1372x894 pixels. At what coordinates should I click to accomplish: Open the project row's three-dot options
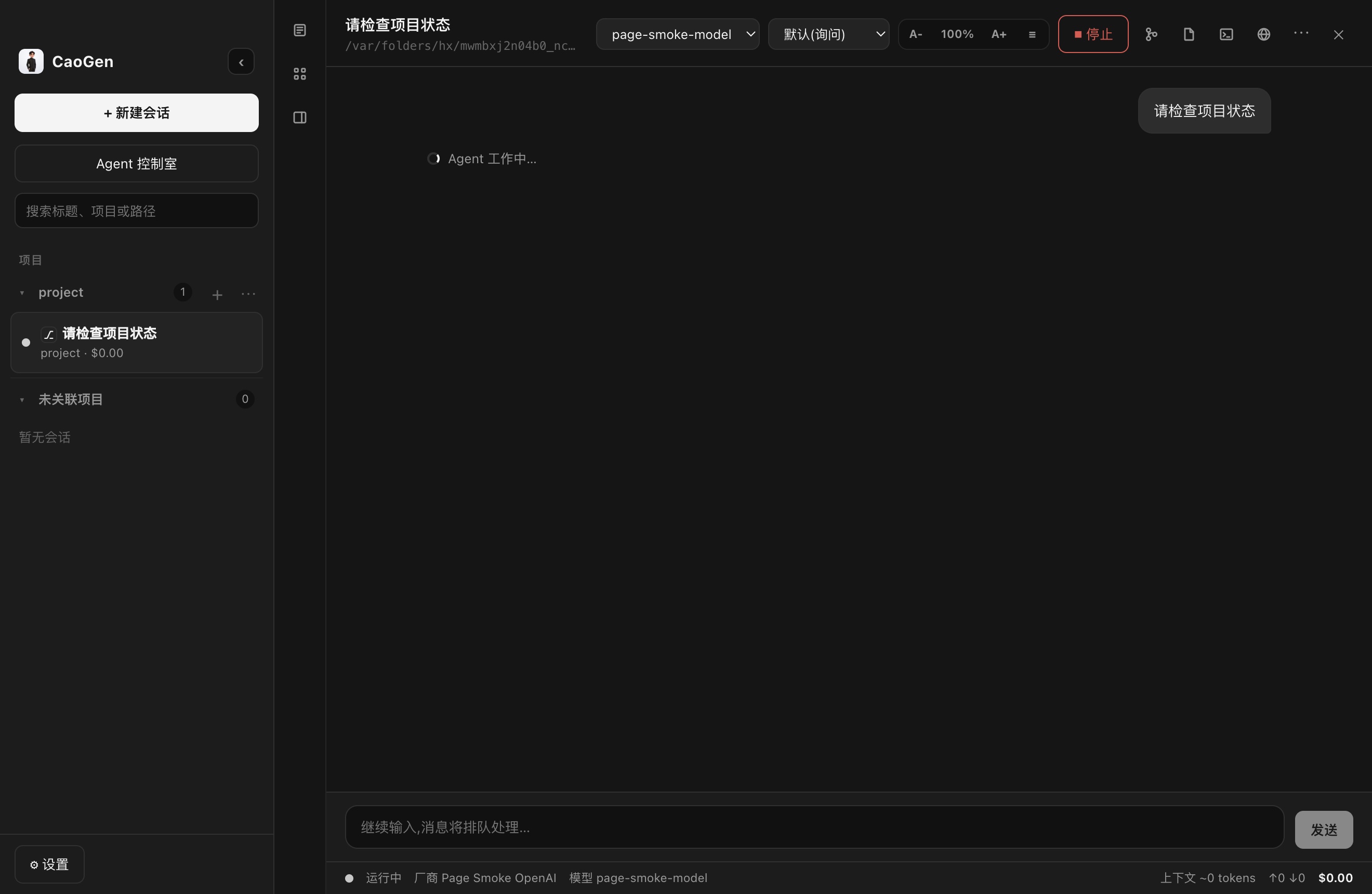point(248,293)
